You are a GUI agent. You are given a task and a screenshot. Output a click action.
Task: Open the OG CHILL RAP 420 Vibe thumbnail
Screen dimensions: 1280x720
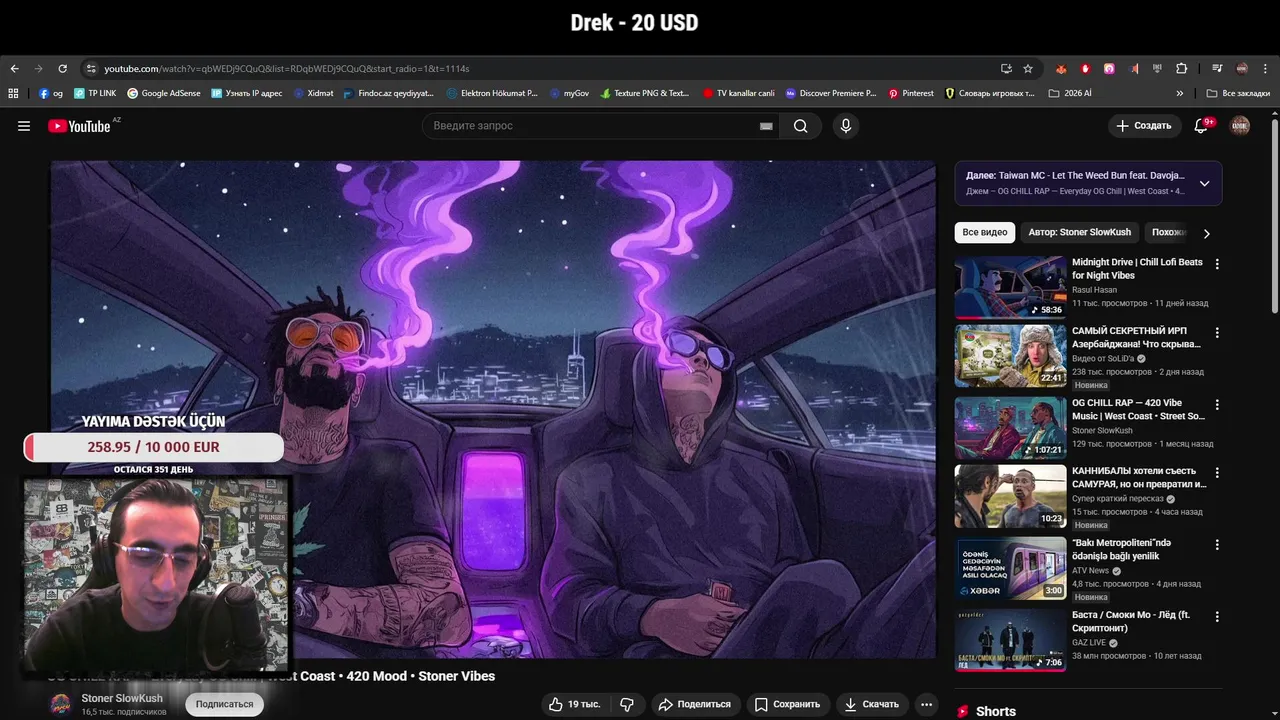point(1010,429)
